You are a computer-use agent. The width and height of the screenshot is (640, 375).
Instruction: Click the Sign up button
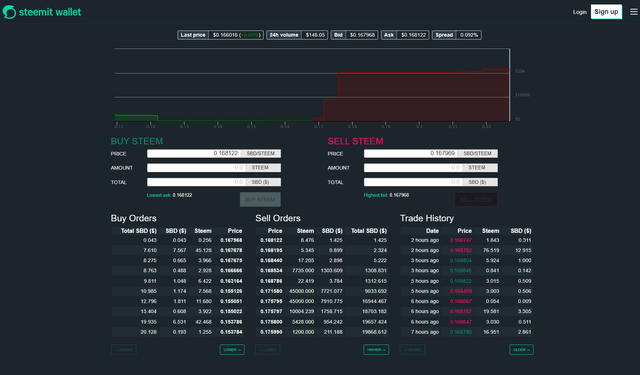606,12
